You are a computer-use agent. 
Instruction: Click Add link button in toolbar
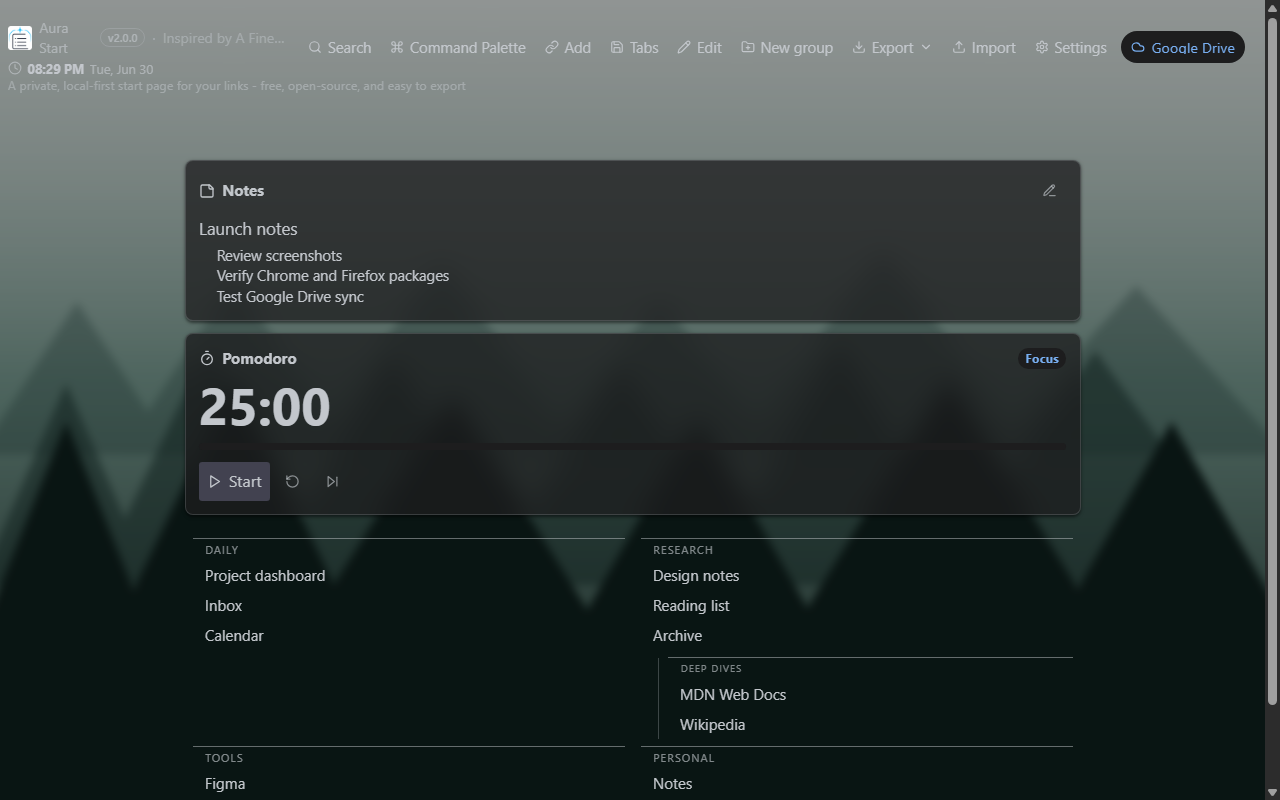tap(568, 47)
